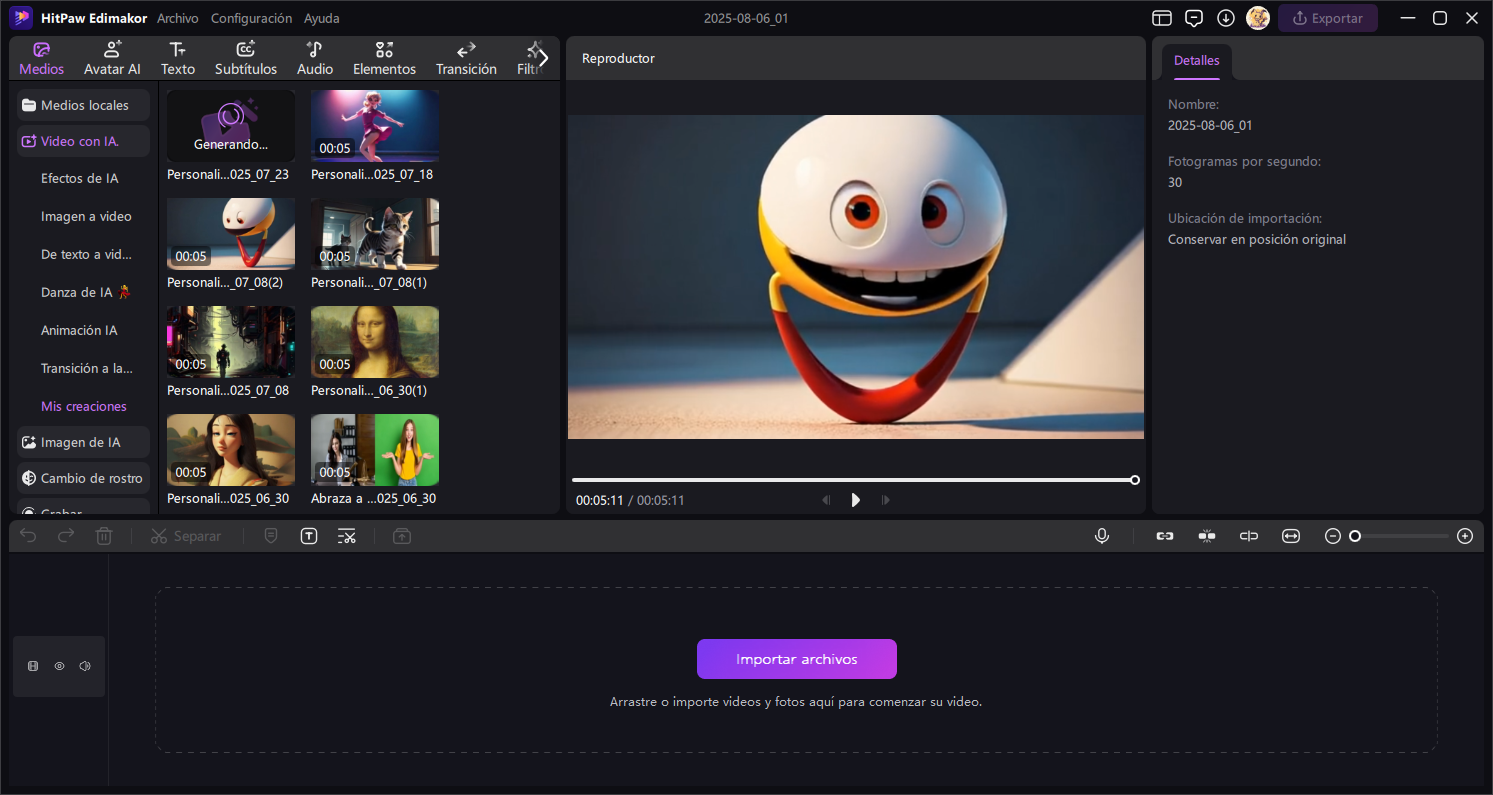Open the Detalles tab
This screenshot has width=1493, height=795.
[1196, 61]
